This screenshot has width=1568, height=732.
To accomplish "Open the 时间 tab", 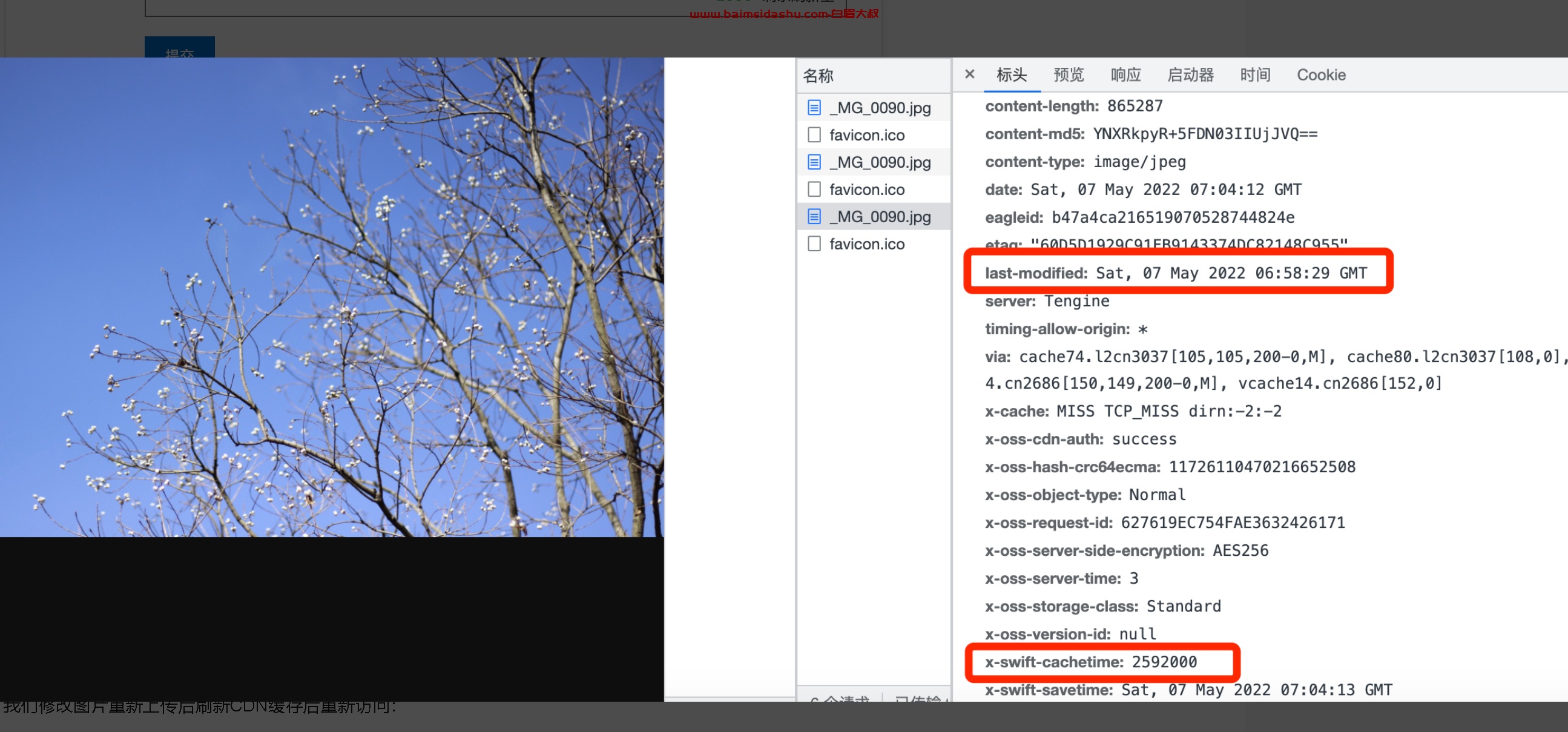I will [x=1255, y=75].
